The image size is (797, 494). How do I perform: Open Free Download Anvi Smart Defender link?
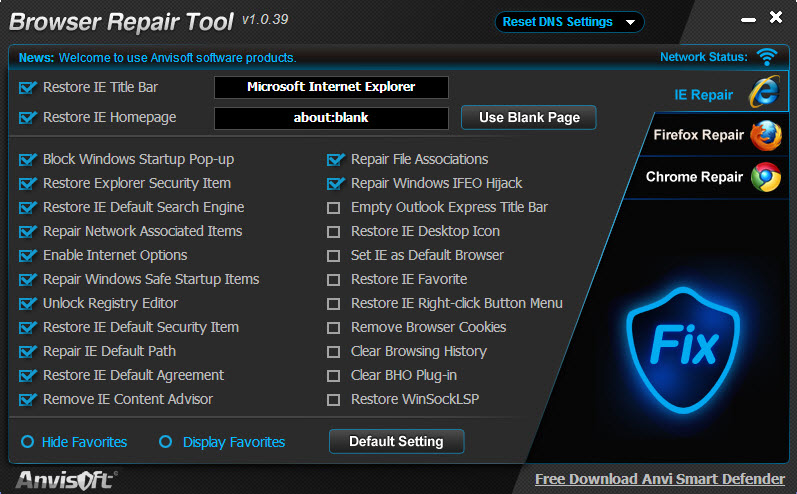[660, 479]
